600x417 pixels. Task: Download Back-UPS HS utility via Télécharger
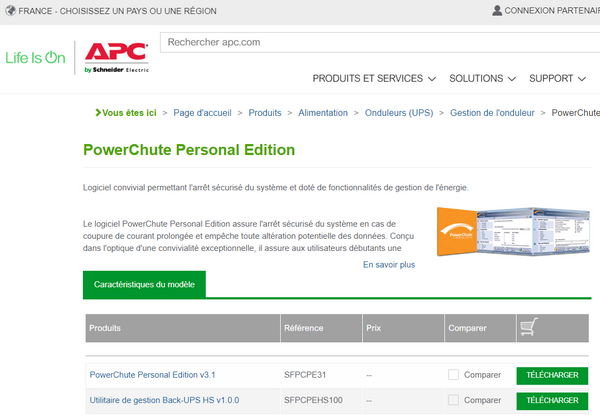[552, 401]
